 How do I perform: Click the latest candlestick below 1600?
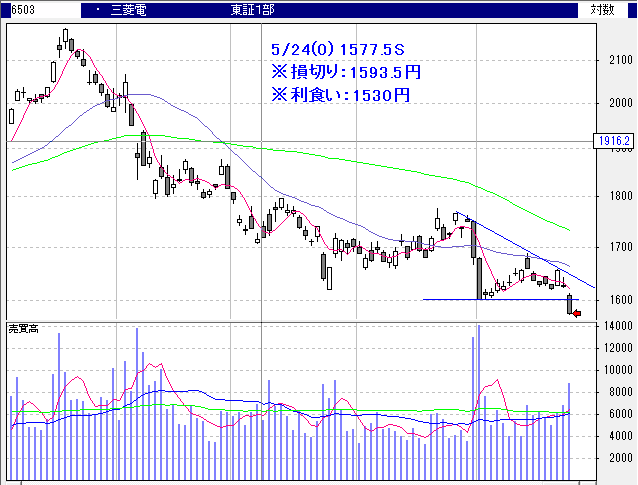coord(569,305)
